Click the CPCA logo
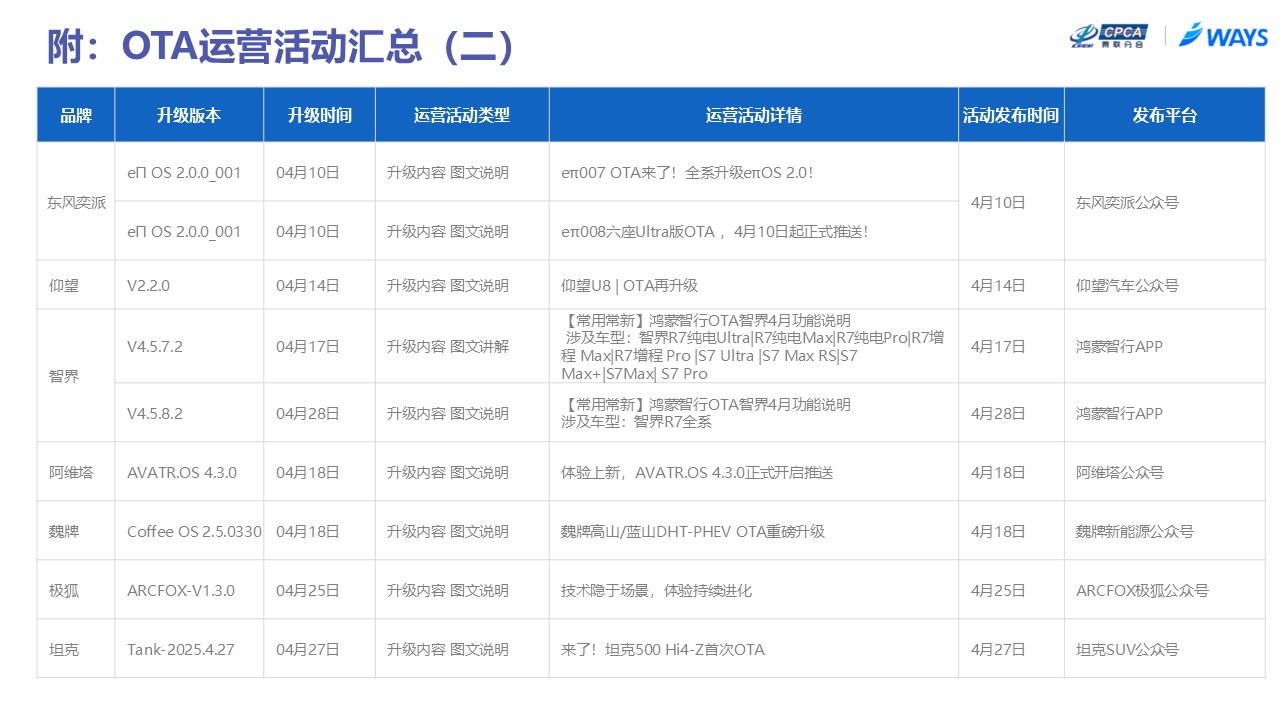The width and height of the screenshot is (1280, 720). point(1108,36)
